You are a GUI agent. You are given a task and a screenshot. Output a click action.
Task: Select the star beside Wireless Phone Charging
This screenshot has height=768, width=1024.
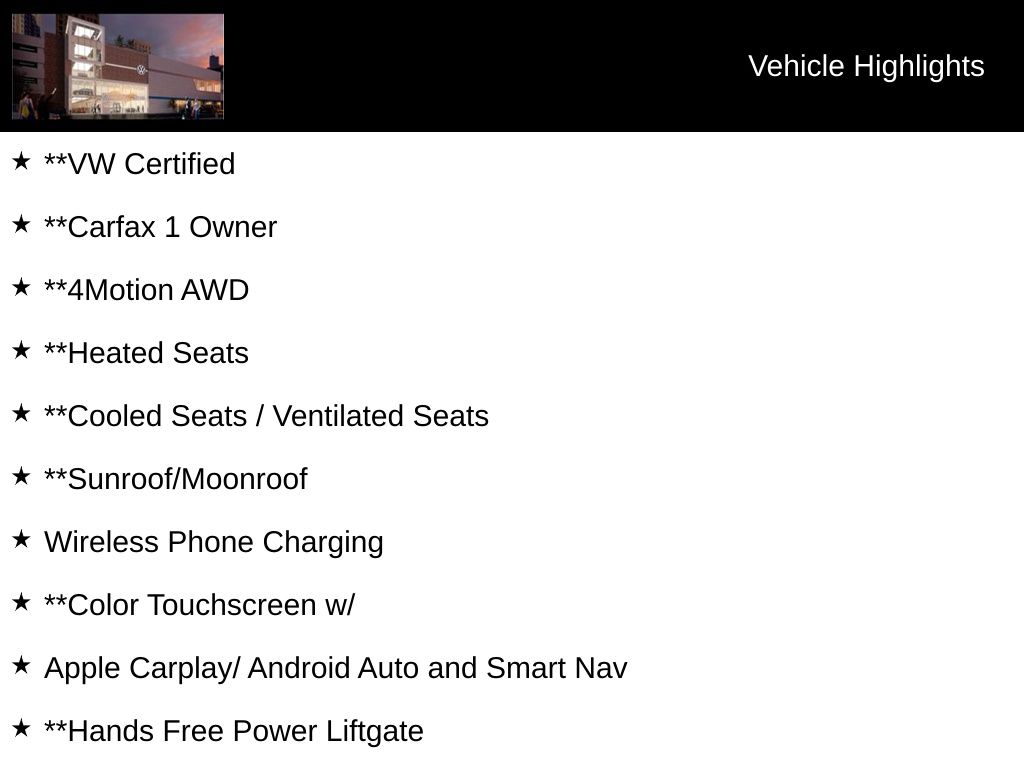click(x=21, y=539)
